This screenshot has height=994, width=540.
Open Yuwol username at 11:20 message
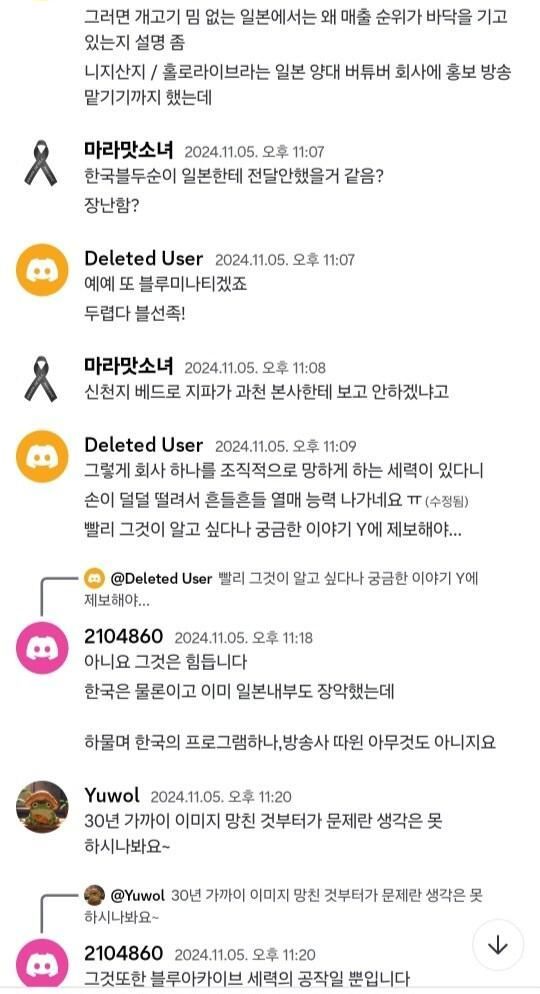pos(112,795)
